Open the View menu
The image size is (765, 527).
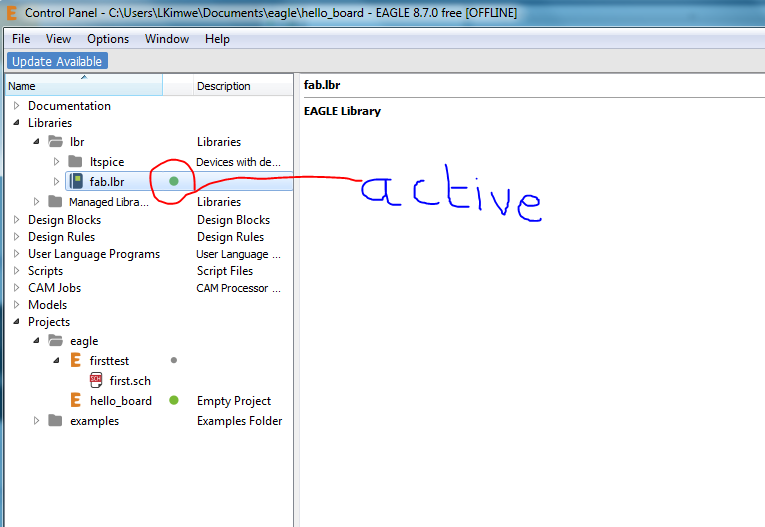click(x=58, y=39)
